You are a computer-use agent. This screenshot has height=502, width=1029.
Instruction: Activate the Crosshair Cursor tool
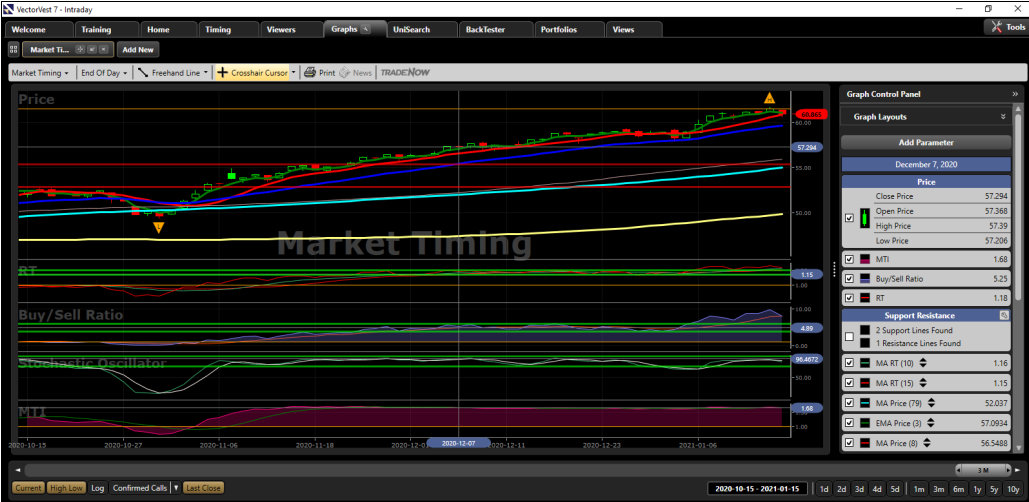click(253, 73)
